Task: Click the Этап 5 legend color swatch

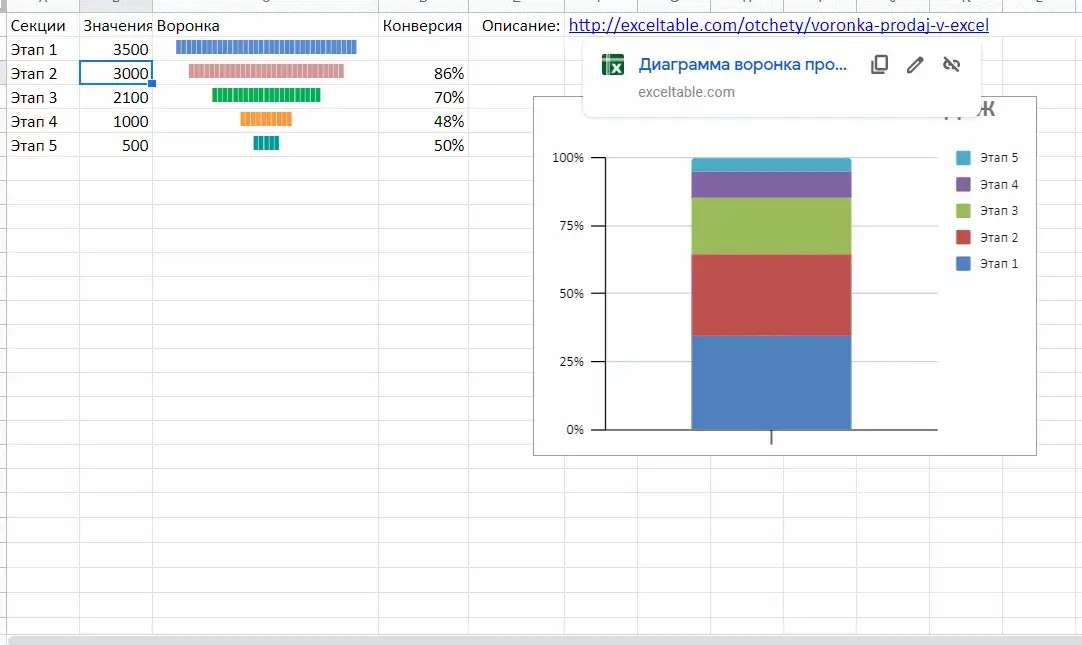Action: pos(963,158)
